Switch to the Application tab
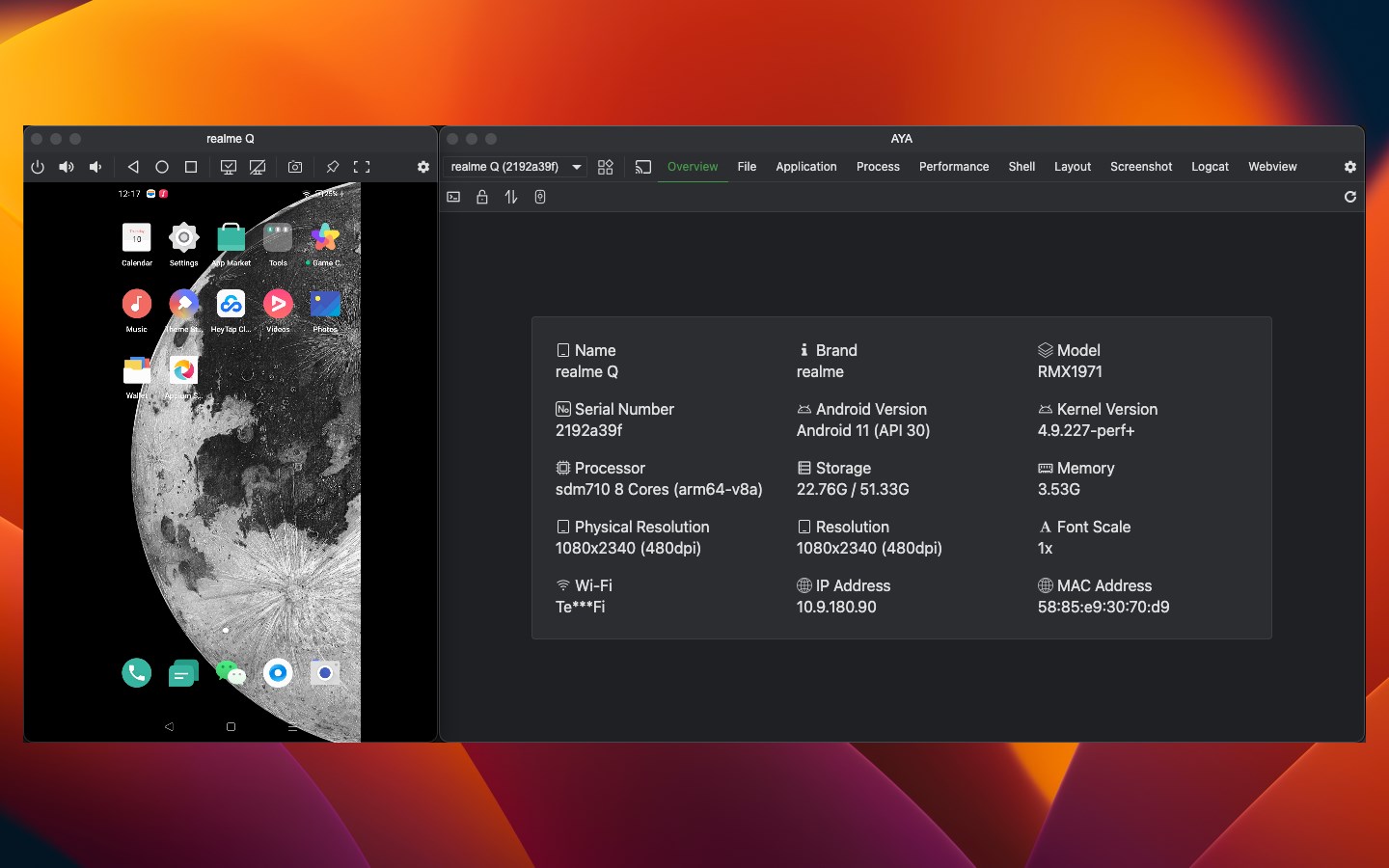 pyautogui.click(x=806, y=167)
